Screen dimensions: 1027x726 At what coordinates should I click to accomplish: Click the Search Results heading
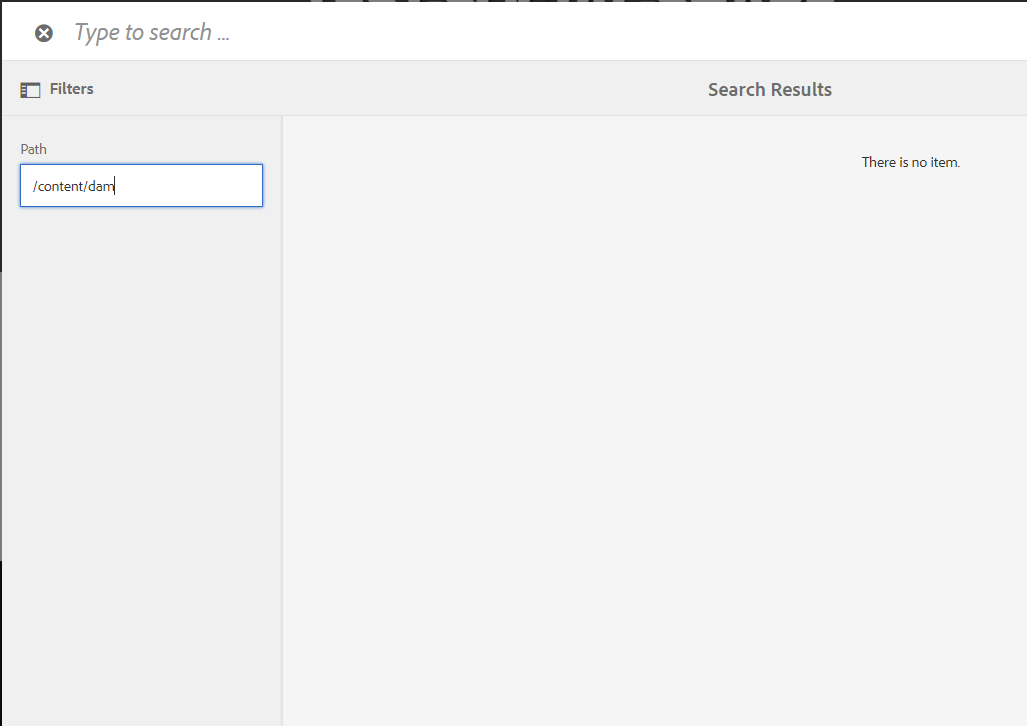coord(770,90)
